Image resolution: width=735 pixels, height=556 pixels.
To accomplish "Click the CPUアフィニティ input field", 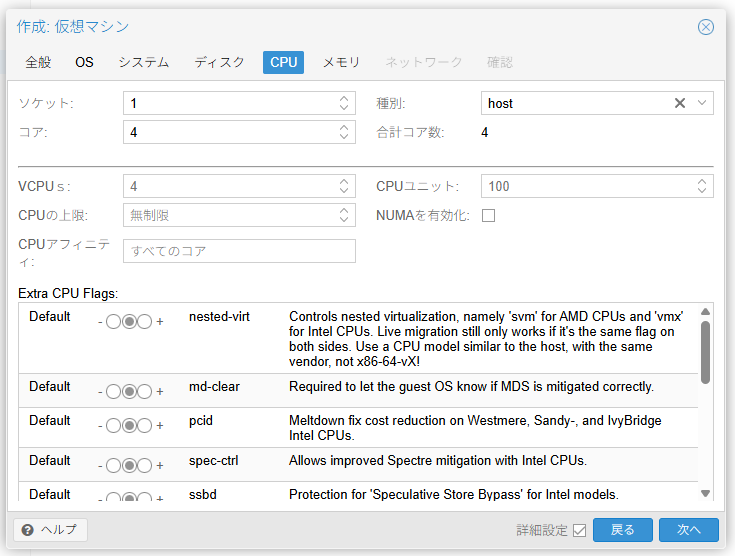I will click(x=239, y=251).
